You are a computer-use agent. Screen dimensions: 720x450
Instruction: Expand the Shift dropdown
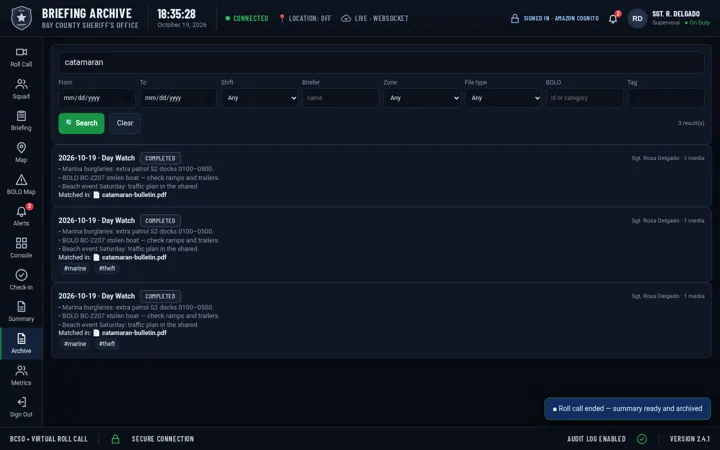(x=259, y=98)
